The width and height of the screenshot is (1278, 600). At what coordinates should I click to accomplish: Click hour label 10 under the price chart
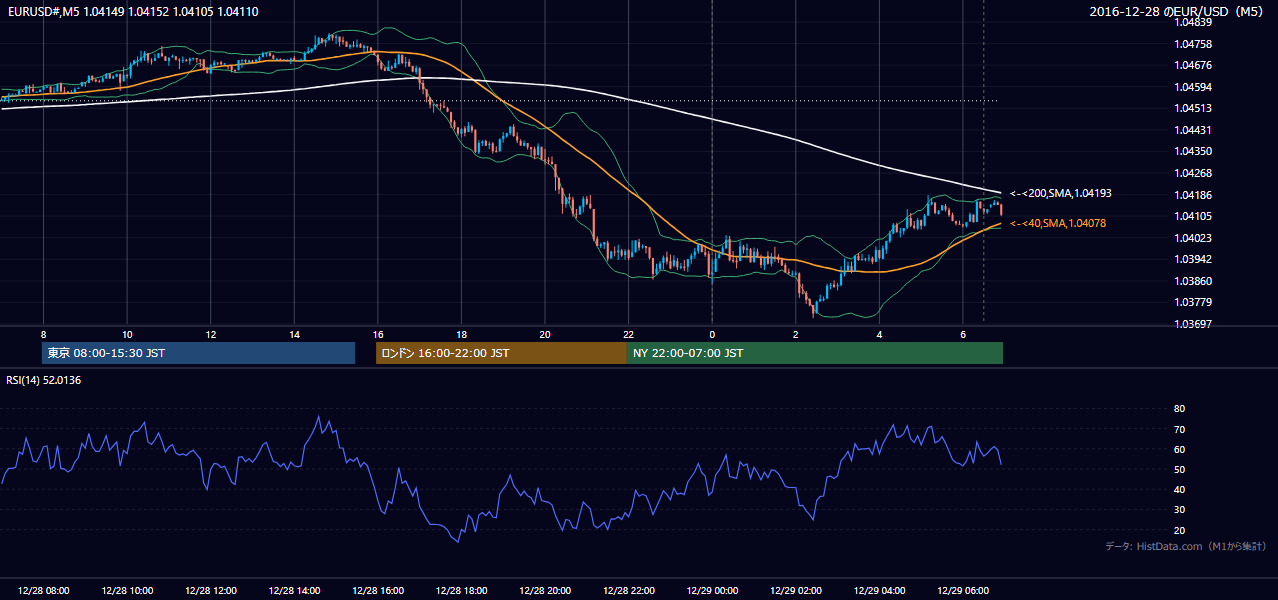pos(127,334)
